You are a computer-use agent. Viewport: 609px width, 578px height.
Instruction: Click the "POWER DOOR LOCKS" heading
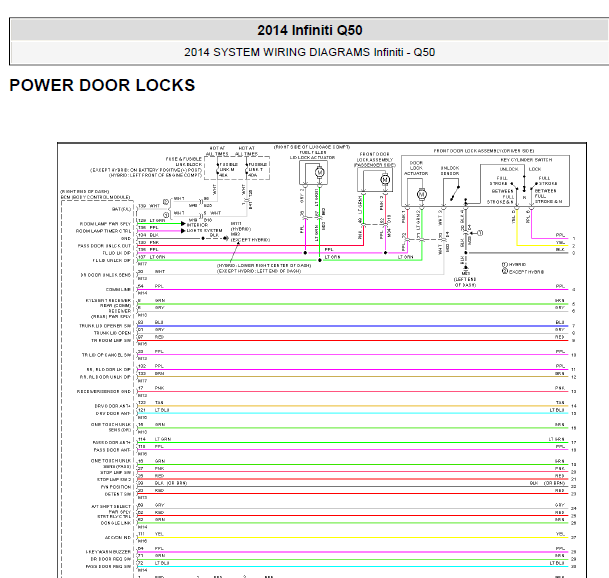pos(102,85)
